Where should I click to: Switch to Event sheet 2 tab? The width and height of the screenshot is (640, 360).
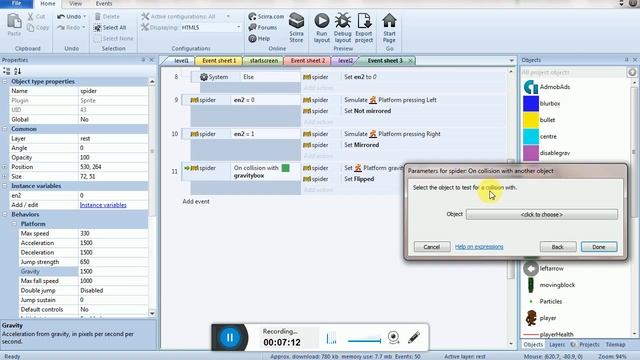(x=308, y=60)
